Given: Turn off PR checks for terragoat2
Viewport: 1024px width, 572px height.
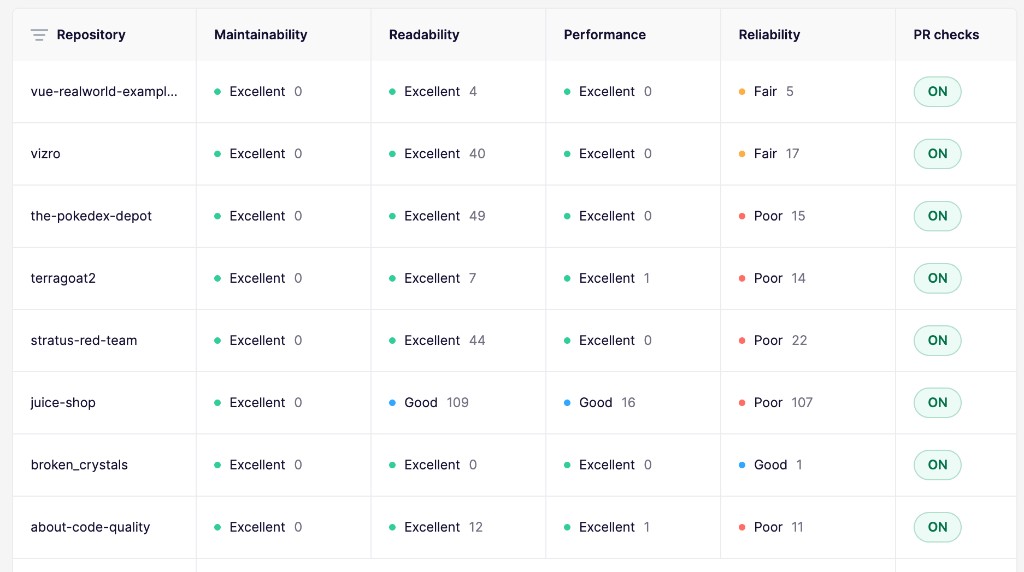Looking at the screenshot, I should click(x=937, y=278).
